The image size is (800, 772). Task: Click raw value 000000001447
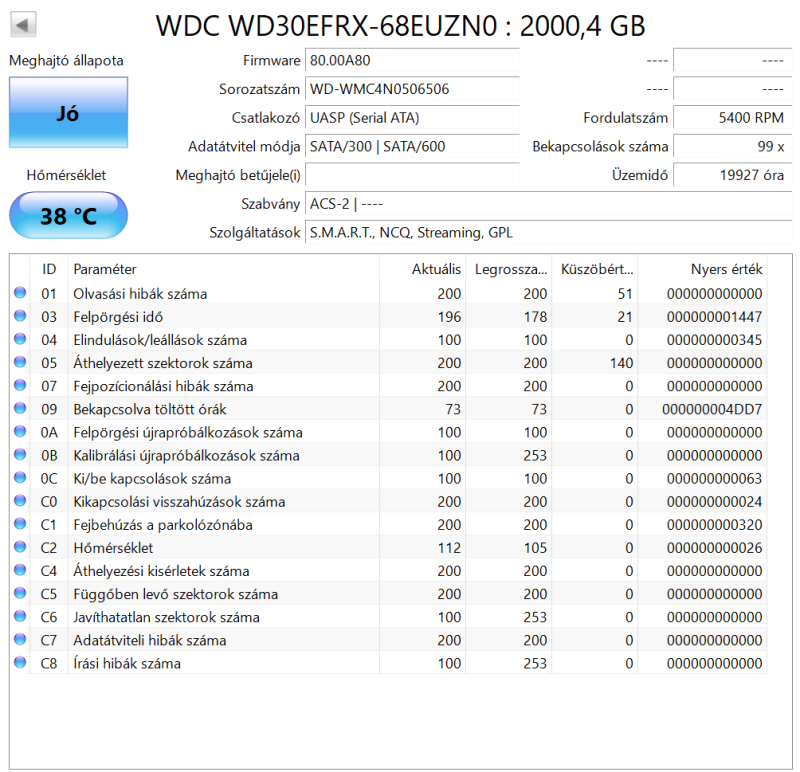click(x=714, y=317)
